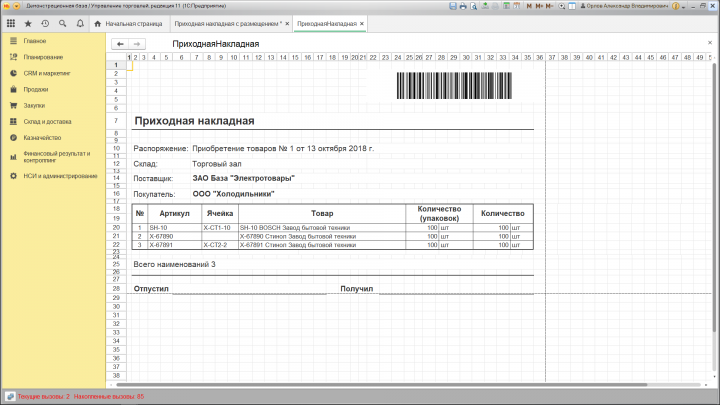The image size is (720, 405).
Task: Open the sections grid menu icon
Action: (11, 23)
